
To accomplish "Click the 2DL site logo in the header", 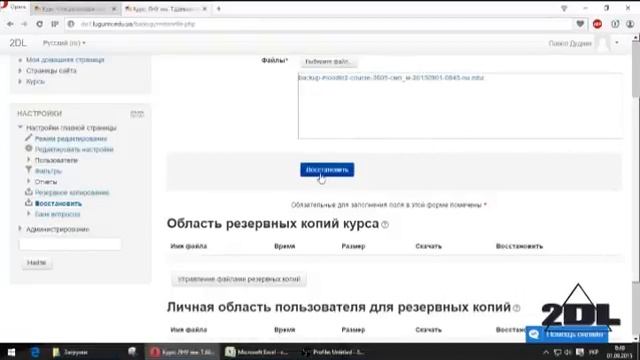I will pyautogui.click(x=18, y=43).
